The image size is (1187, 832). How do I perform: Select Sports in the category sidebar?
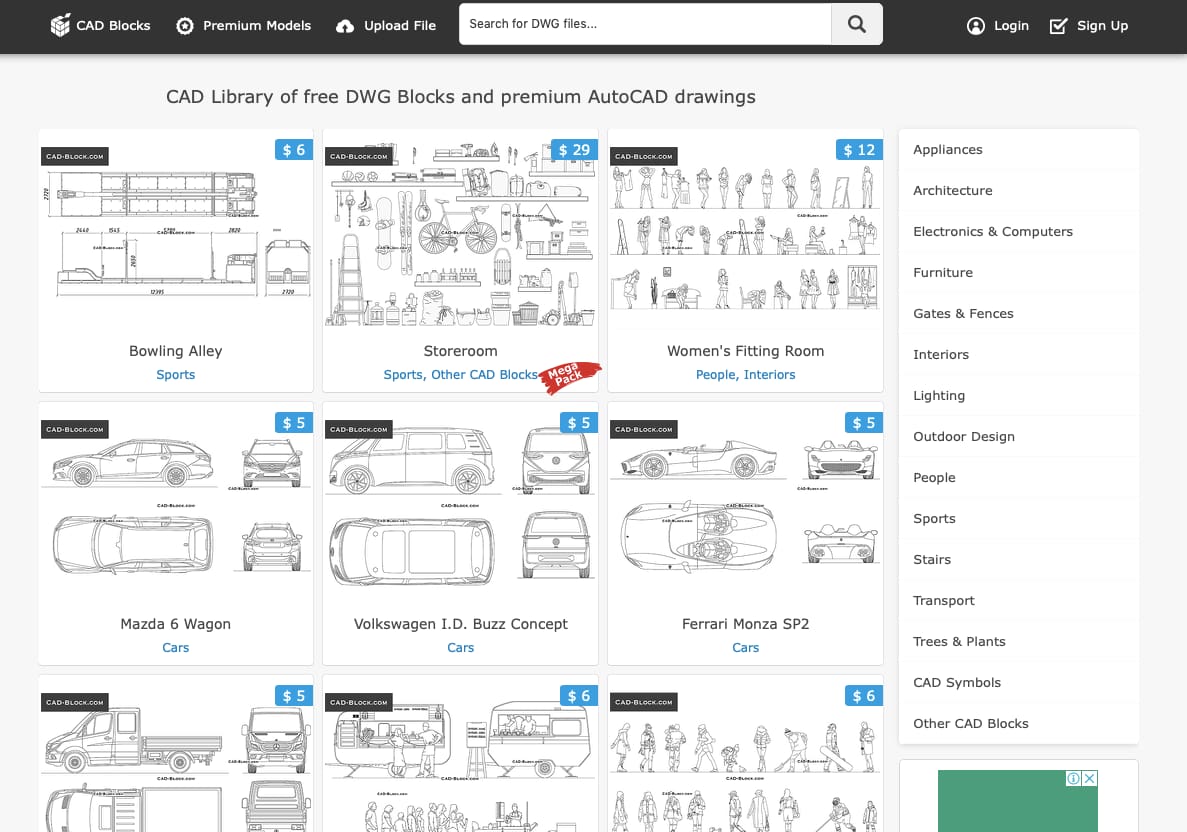tap(1019, 519)
